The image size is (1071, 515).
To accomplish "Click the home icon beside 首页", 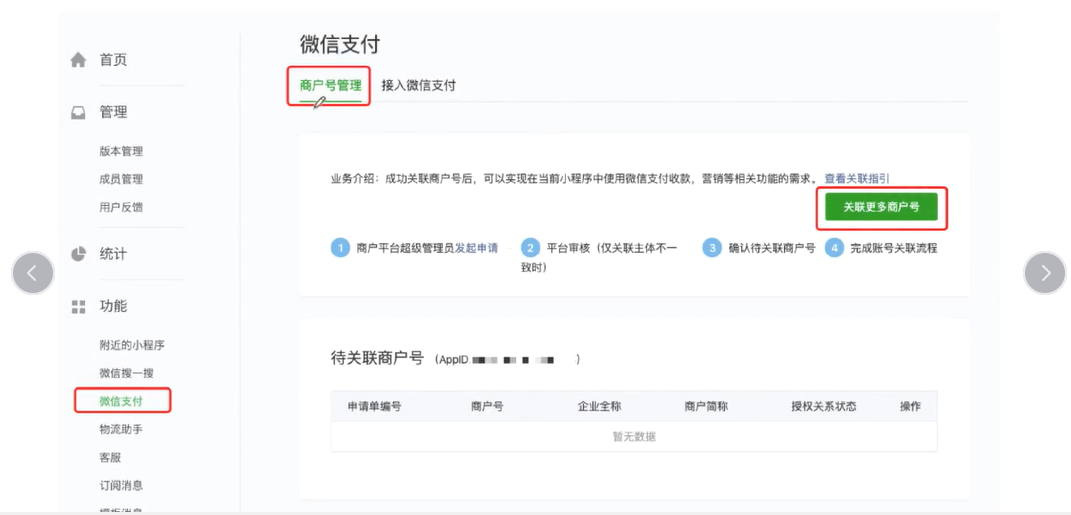I will point(79,60).
